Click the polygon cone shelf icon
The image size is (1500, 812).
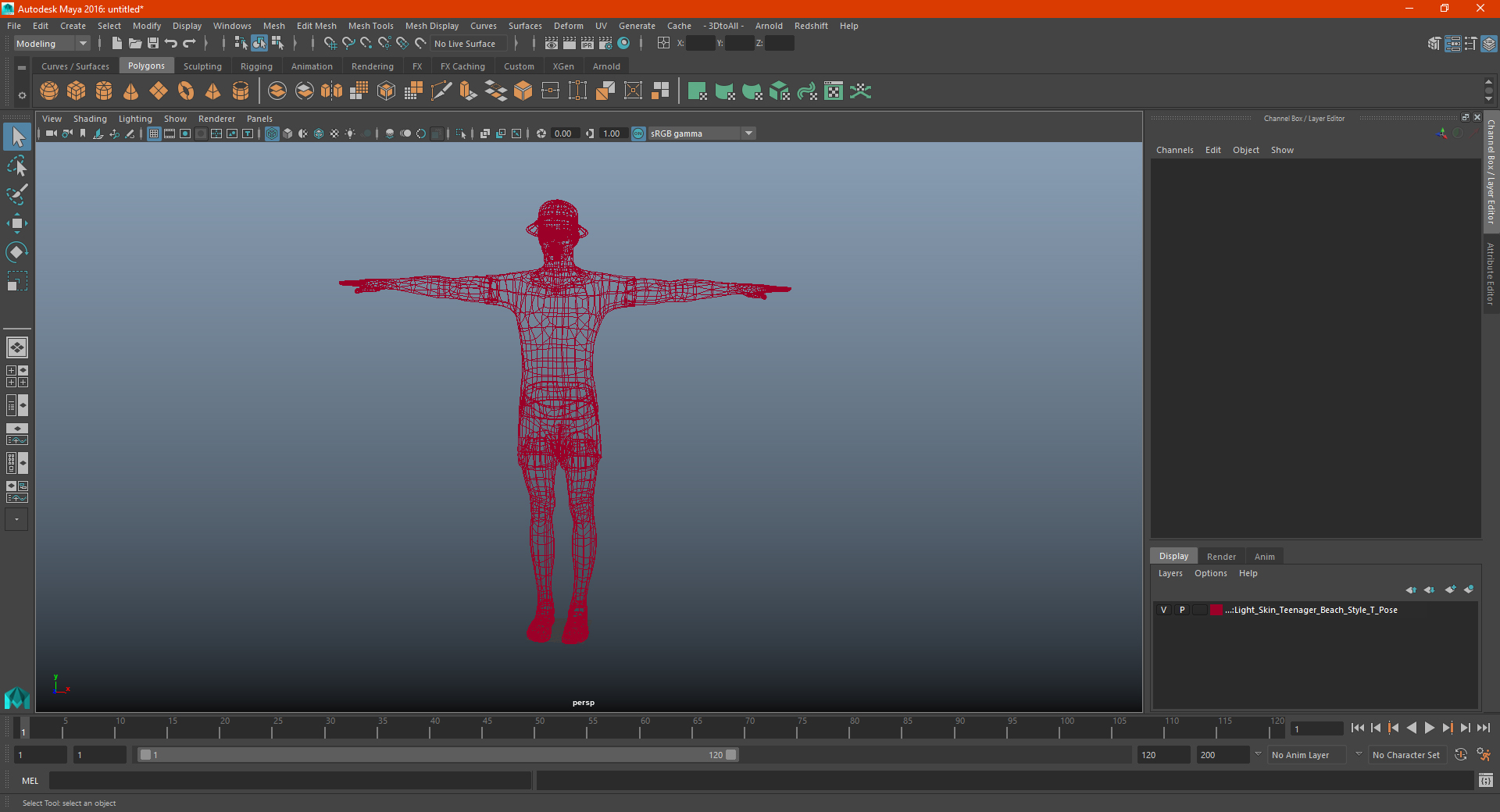coord(130,91)
